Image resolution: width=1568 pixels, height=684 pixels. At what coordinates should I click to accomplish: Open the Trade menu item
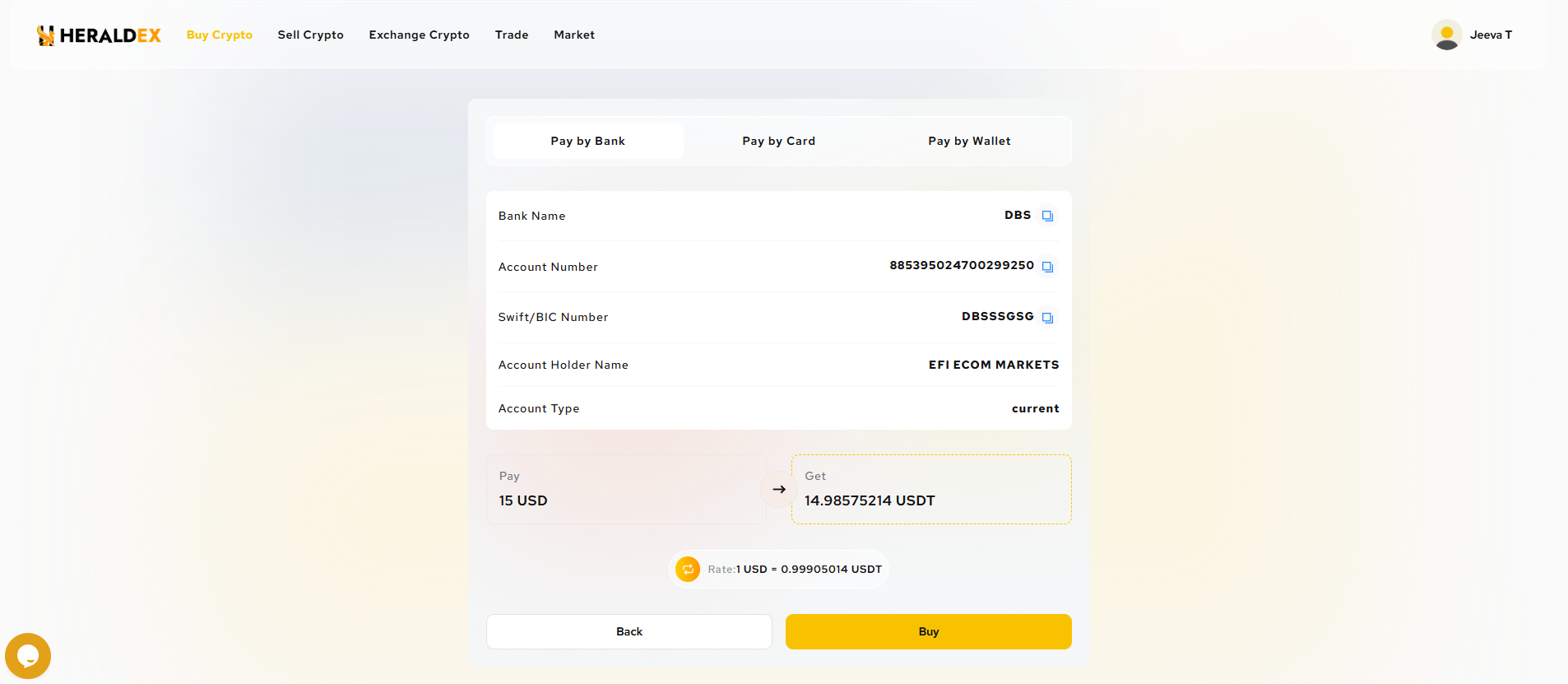[x=512, y=35]
